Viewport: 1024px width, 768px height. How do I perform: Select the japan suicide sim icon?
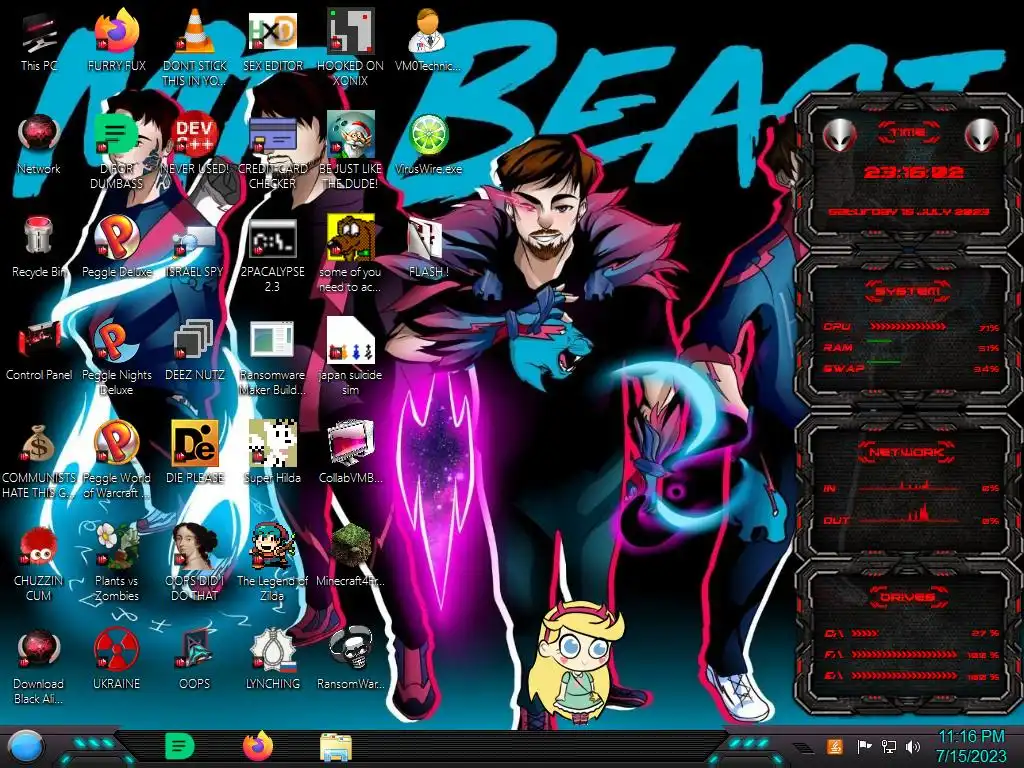(x=350, y=355)
